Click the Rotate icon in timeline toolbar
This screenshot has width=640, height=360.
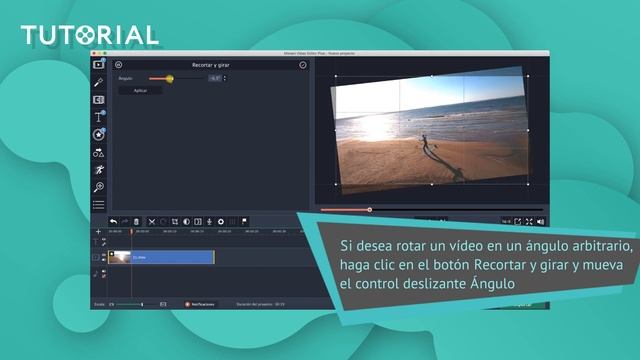point(163,222)
